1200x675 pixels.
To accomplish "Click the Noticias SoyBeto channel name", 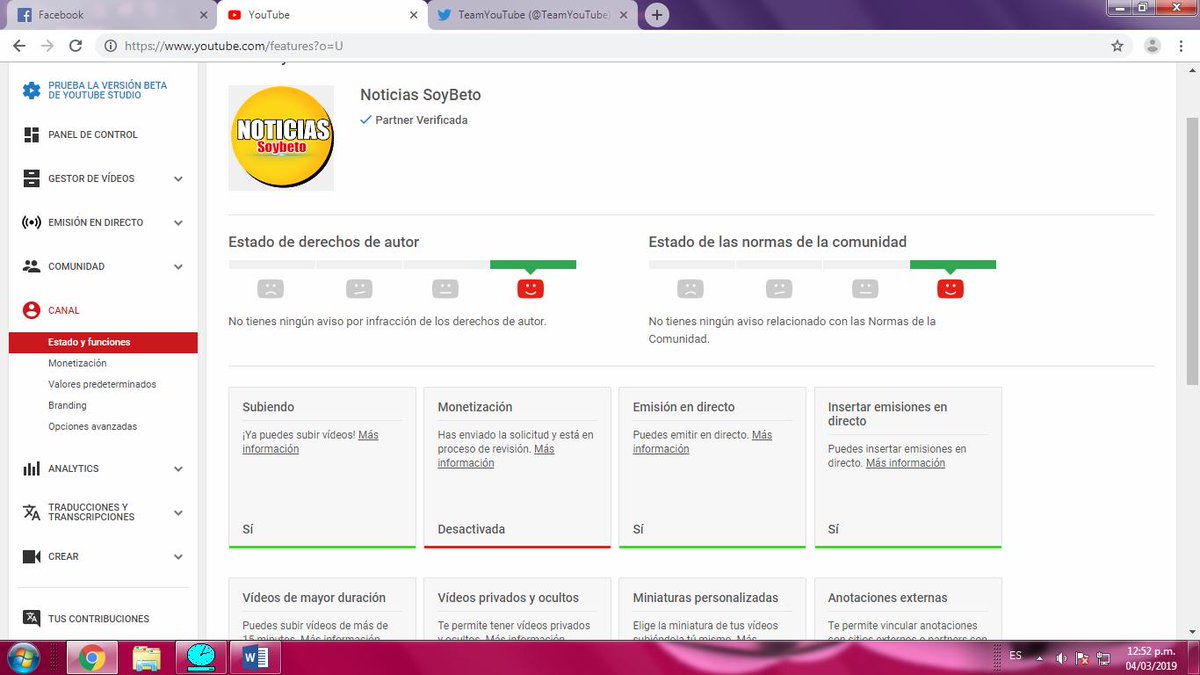I will click(x=420, y=95).
